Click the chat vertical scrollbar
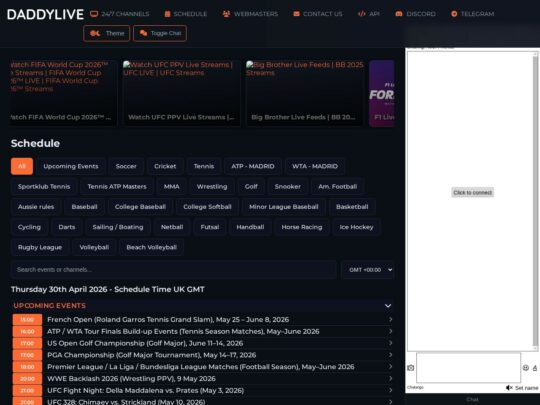 [535, 200]
